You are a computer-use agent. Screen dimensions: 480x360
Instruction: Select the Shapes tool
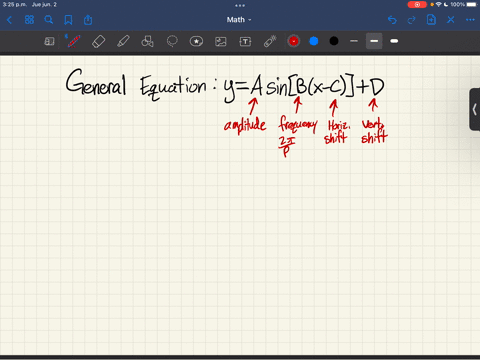point(147,41)
